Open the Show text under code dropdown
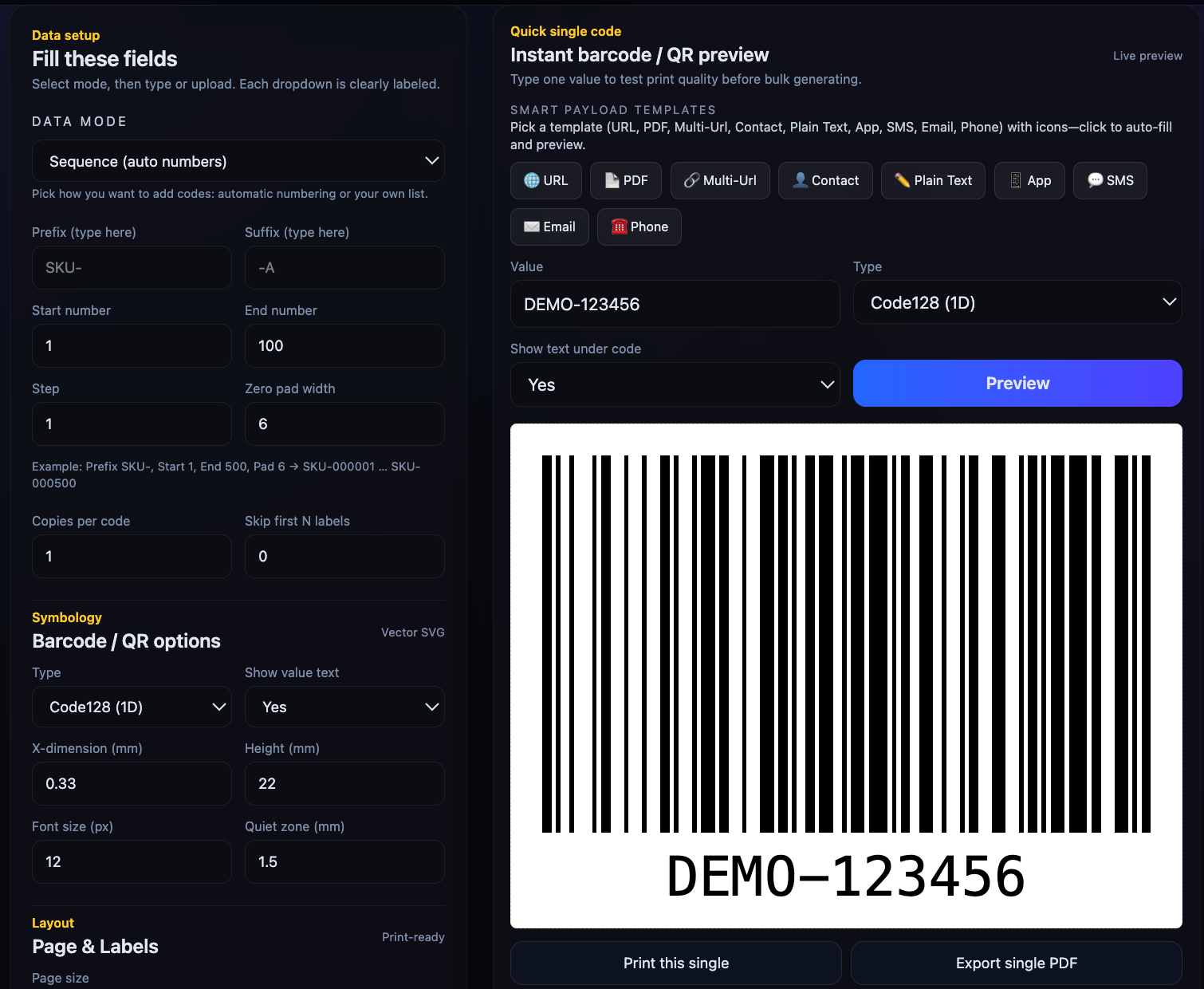This screenshot has height=989, width=1204. click(x=675, y=384)
